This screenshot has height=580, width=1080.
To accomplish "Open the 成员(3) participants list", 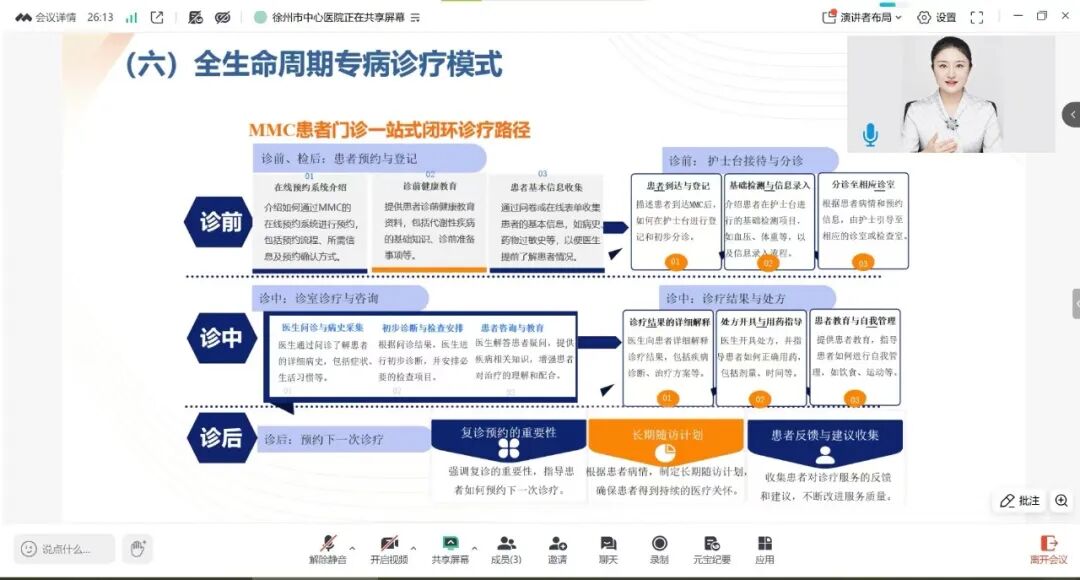I will coord(506,550).
